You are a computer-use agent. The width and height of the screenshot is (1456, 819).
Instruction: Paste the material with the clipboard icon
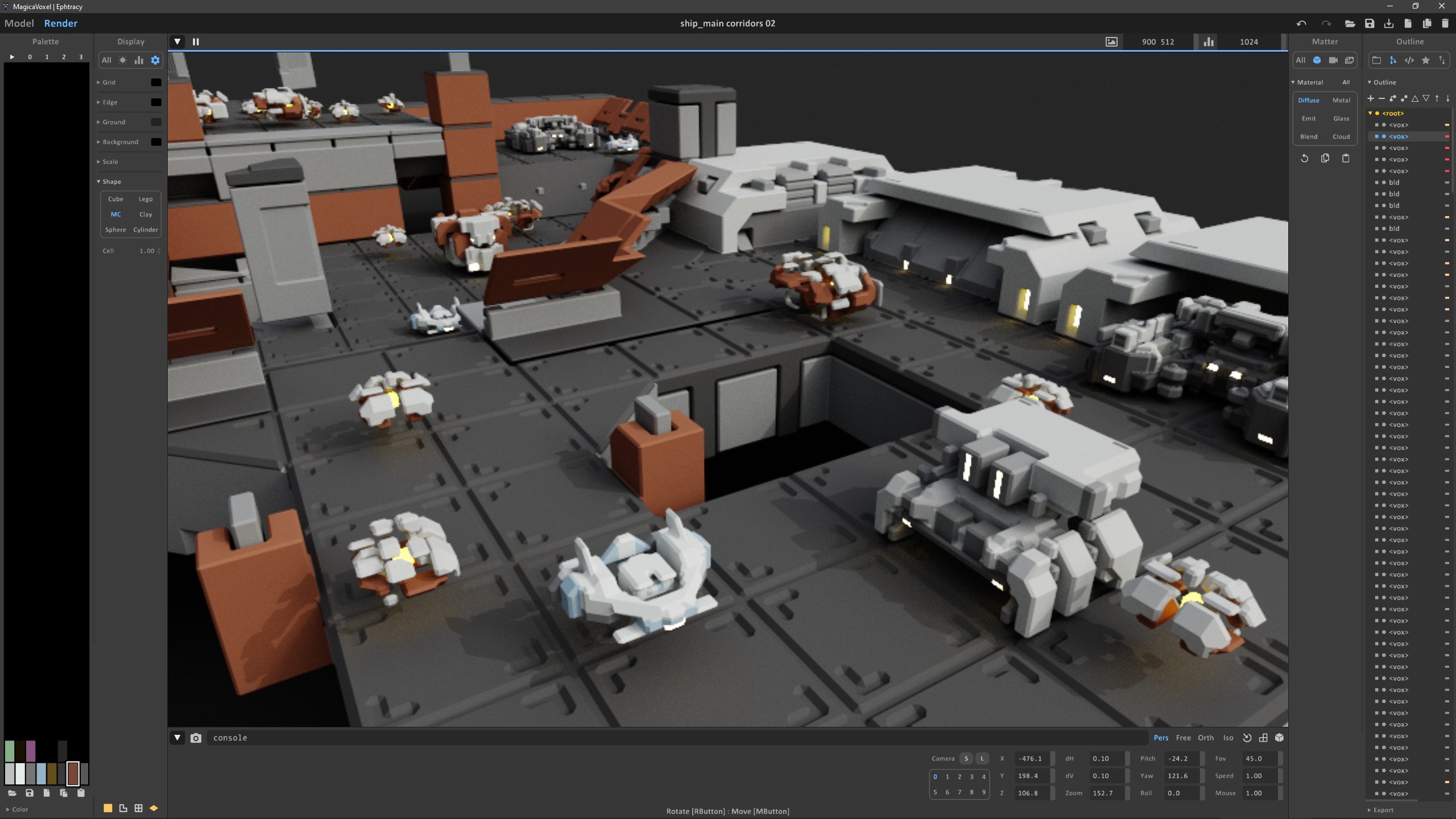click(1346, 158)
